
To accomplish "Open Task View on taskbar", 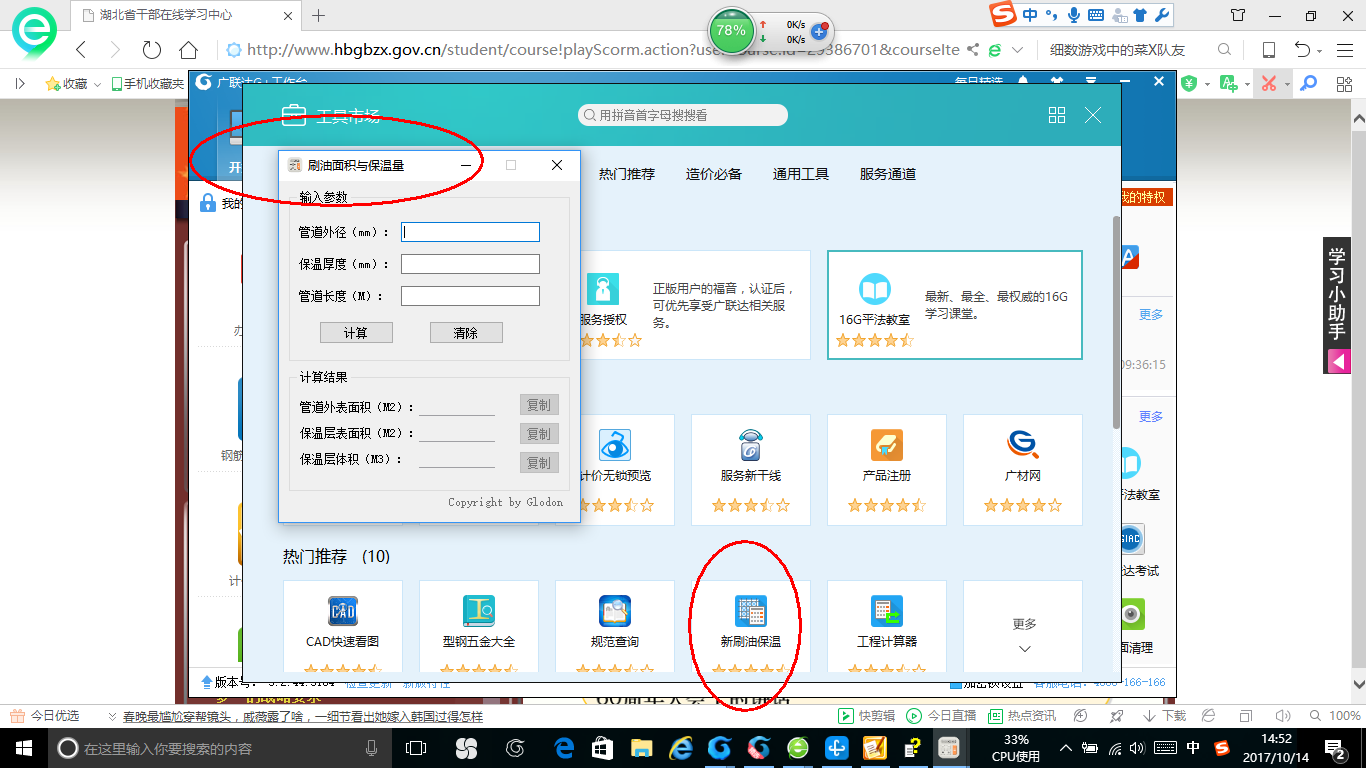I will pos(415,748).
